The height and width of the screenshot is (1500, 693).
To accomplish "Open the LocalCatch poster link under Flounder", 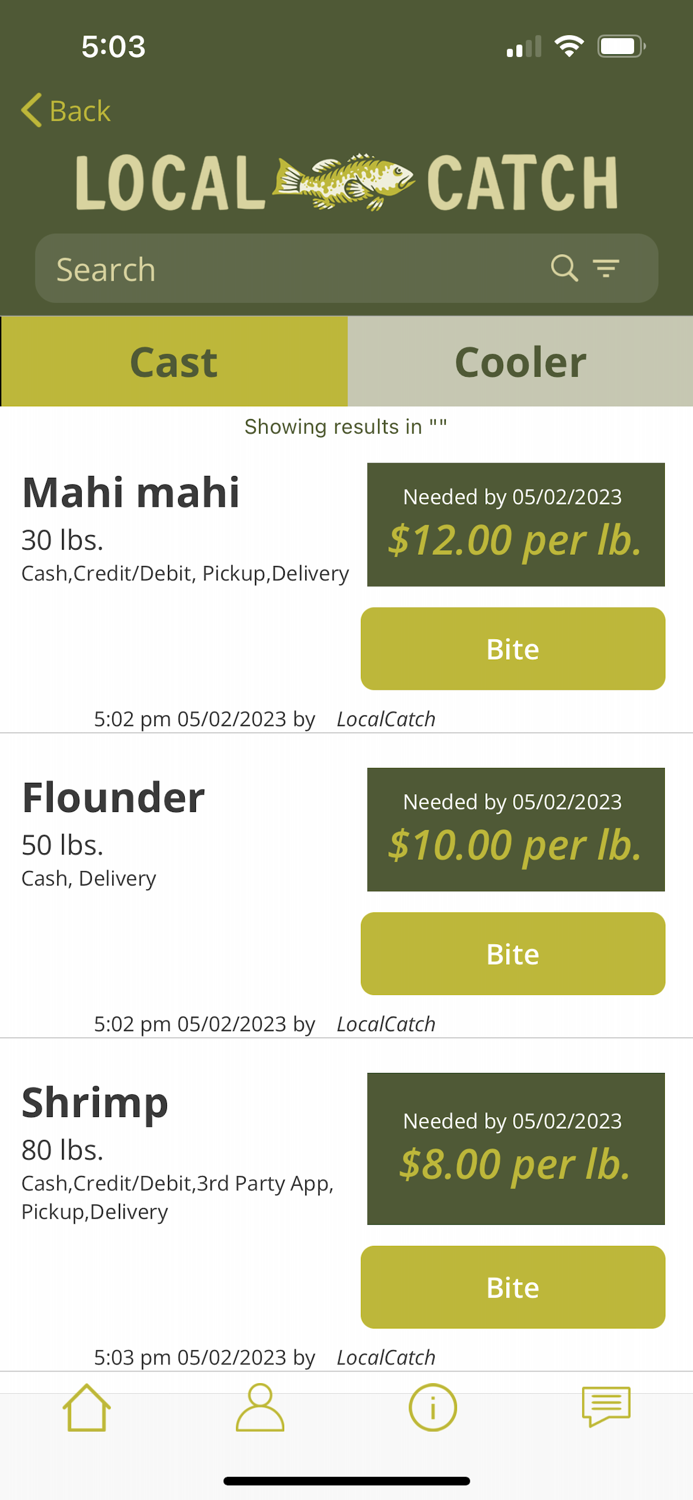I will coord(386,1024).
